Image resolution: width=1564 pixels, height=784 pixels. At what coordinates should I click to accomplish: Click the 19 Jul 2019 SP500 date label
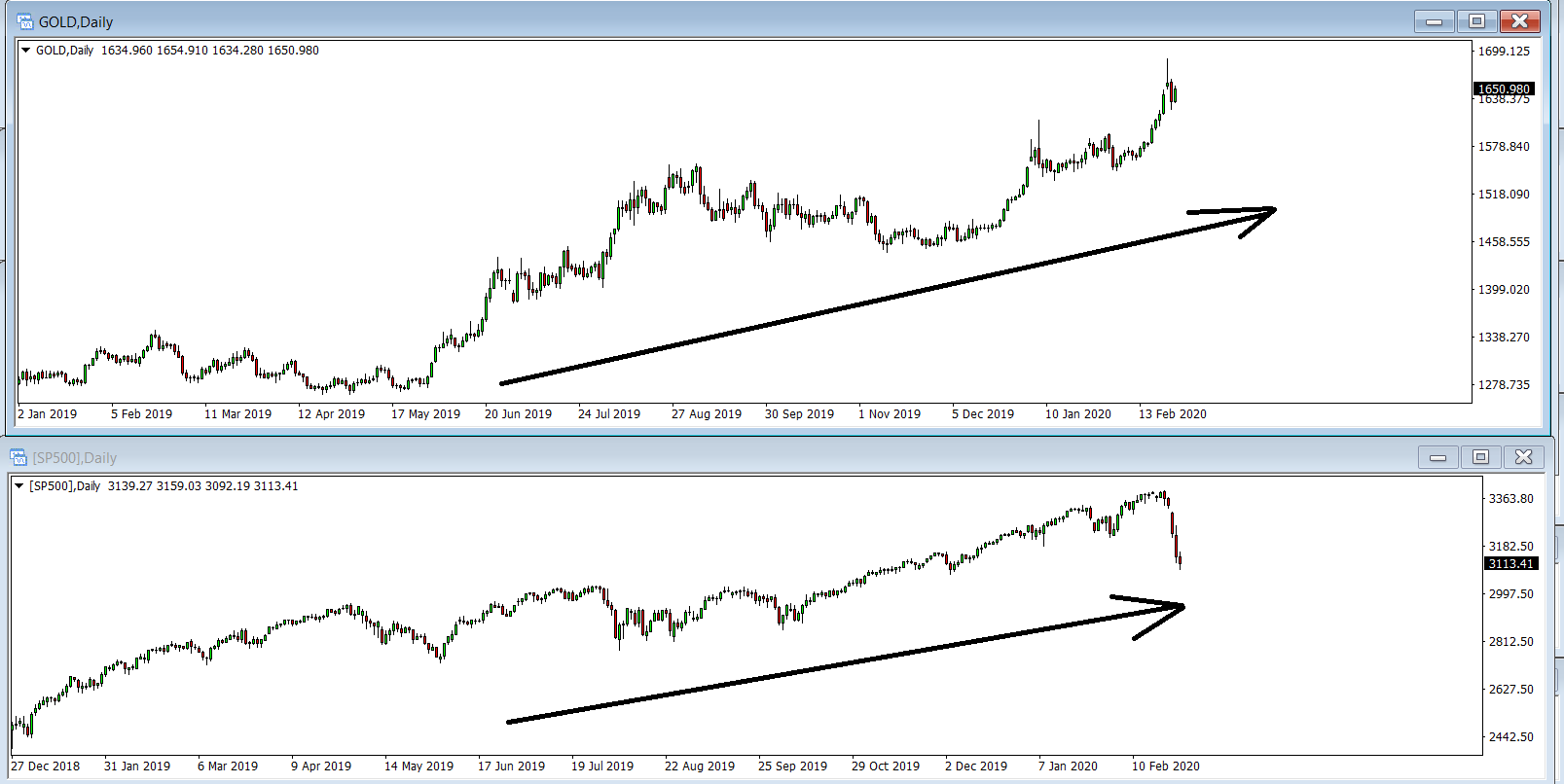click(x=602, y=766)
